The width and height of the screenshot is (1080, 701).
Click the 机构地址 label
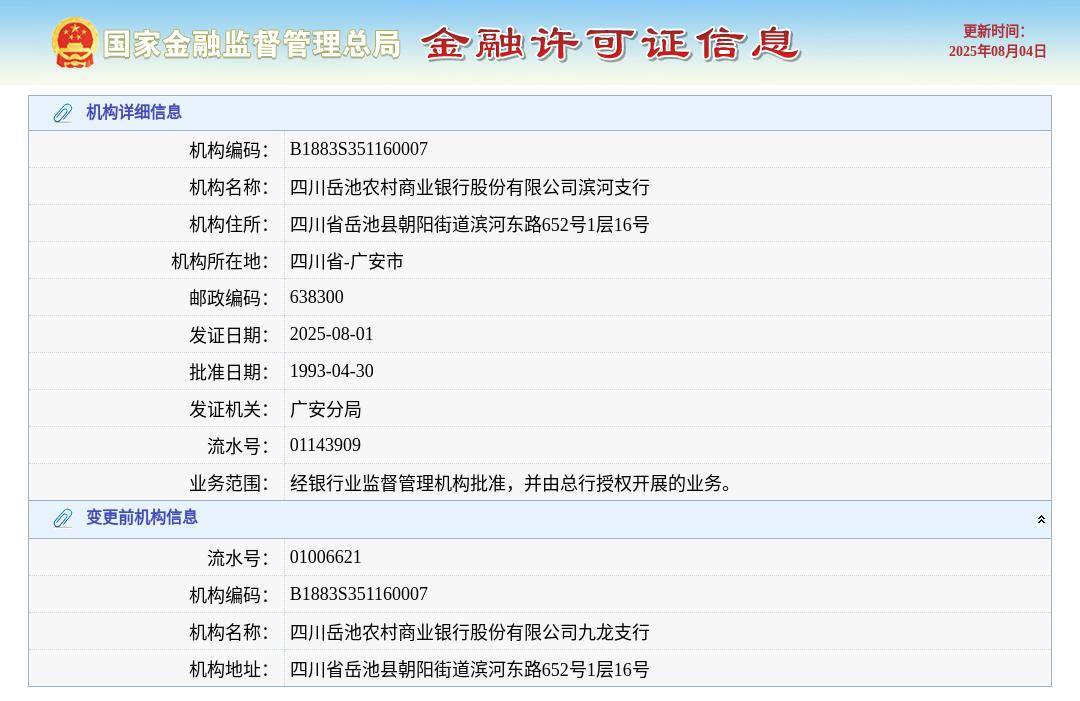[229, 669]
